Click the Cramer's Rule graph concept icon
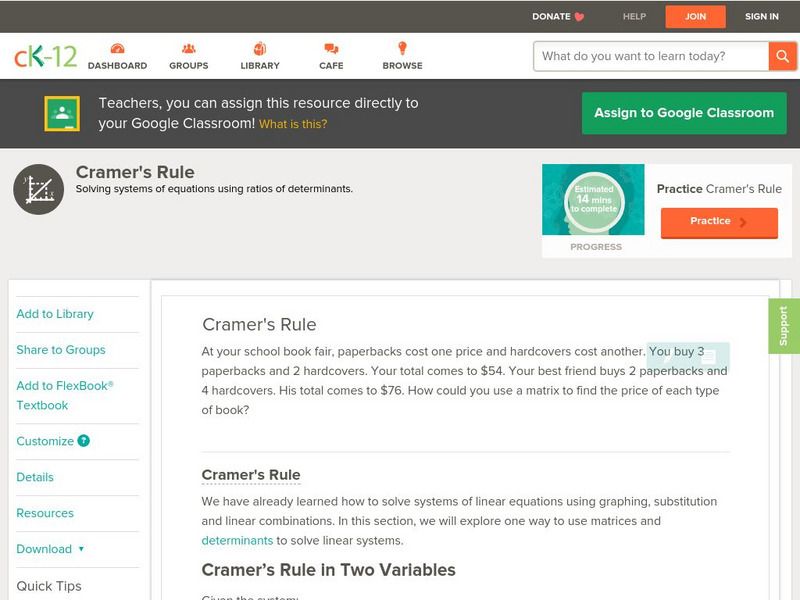This screenshot has height=600, width=800. click(38, 189)
